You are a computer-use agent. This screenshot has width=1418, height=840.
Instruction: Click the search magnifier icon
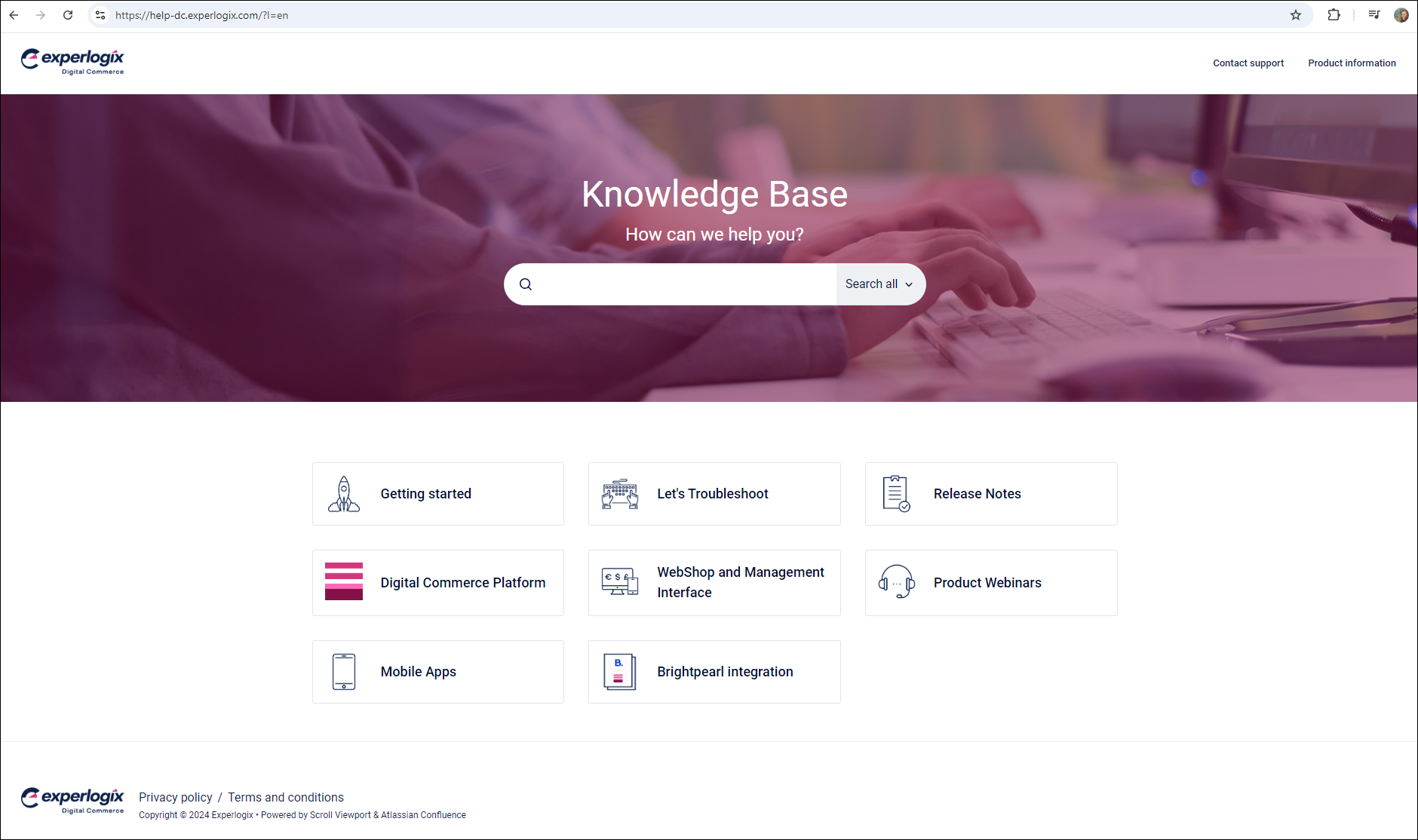pos(526,284)
